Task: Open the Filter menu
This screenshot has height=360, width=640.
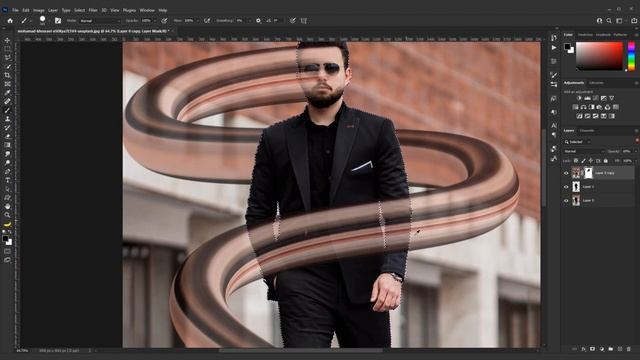Action: pyautogui.click(x=93, y=10)
